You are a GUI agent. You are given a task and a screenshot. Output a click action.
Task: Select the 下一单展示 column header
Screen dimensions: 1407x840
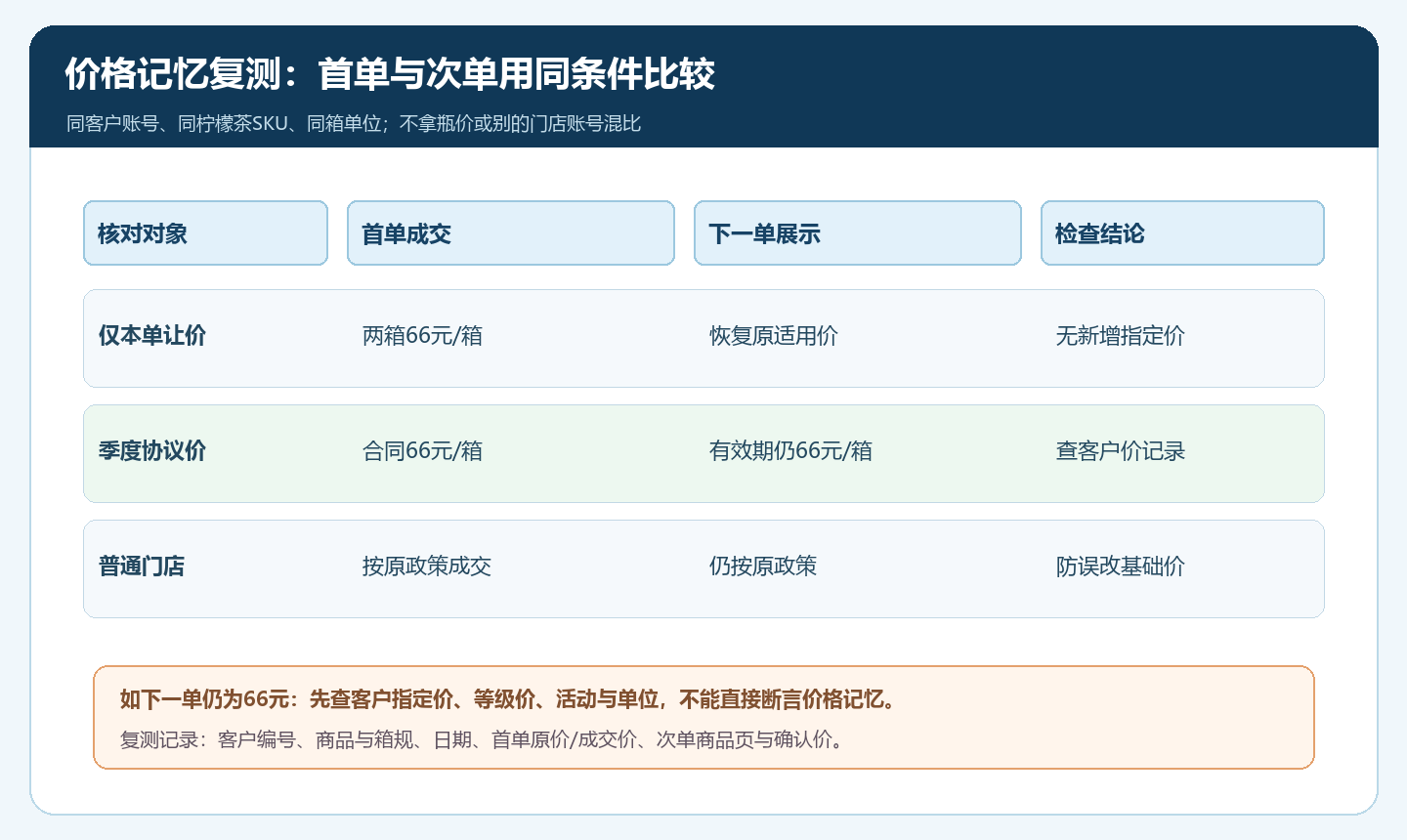858,233
